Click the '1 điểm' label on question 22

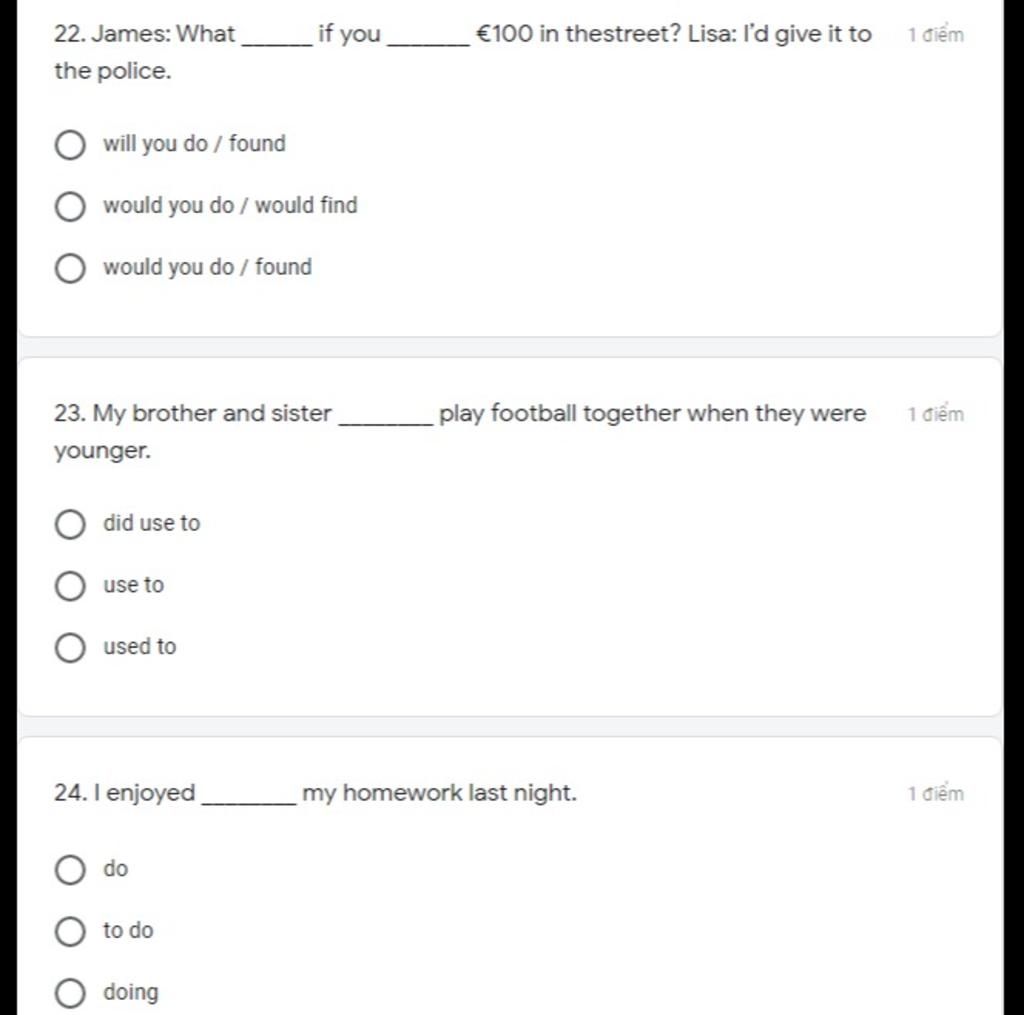(x=936, y=36)
